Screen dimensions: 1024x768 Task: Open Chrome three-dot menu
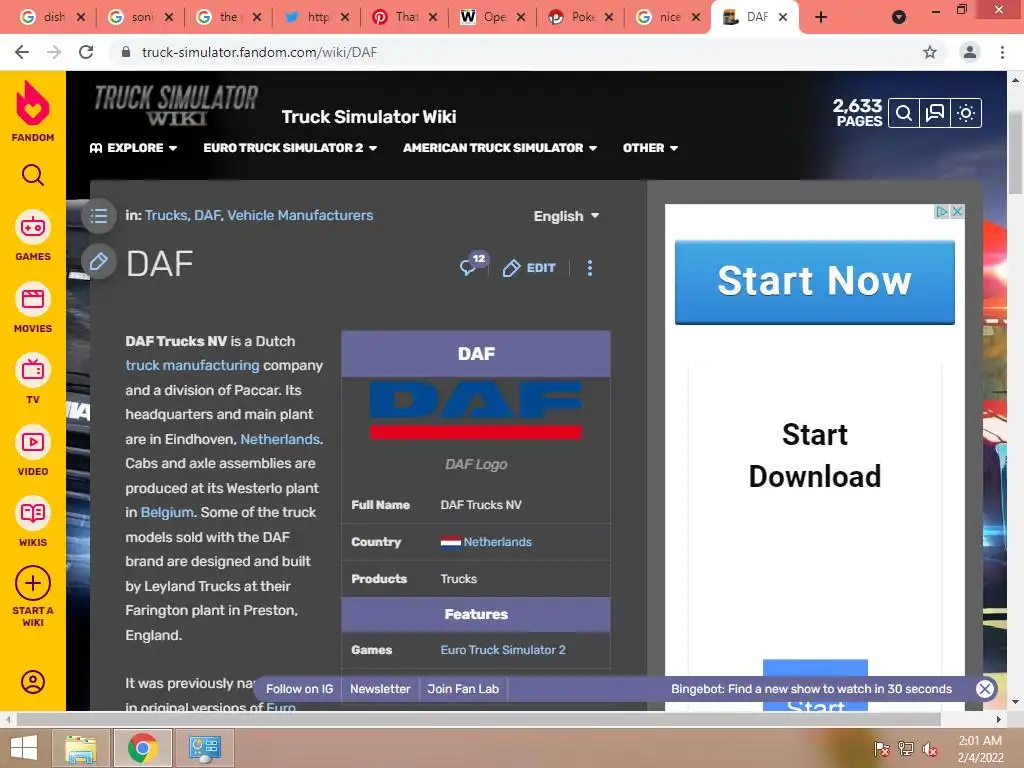click(x=1002, y=52)
